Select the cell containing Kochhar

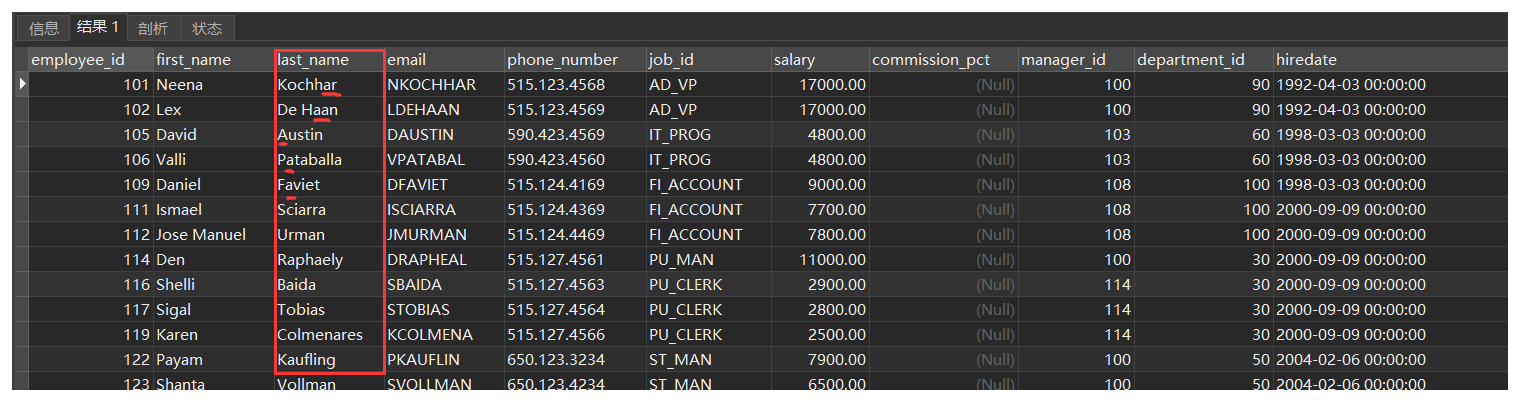[308, 85]
